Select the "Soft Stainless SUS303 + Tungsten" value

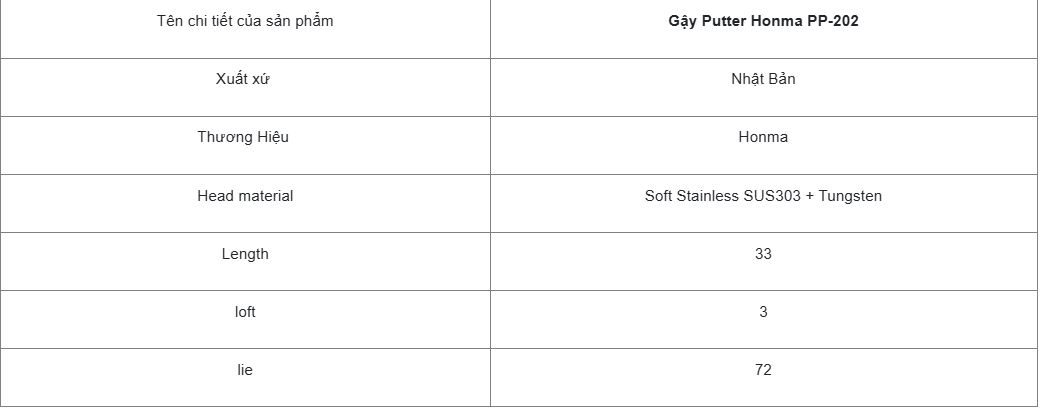pos(763,196)
